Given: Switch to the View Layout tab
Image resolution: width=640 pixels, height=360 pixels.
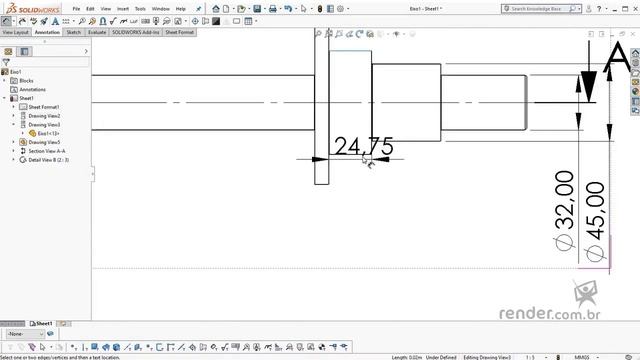Looking at the screenshot, I should (16, 32).
